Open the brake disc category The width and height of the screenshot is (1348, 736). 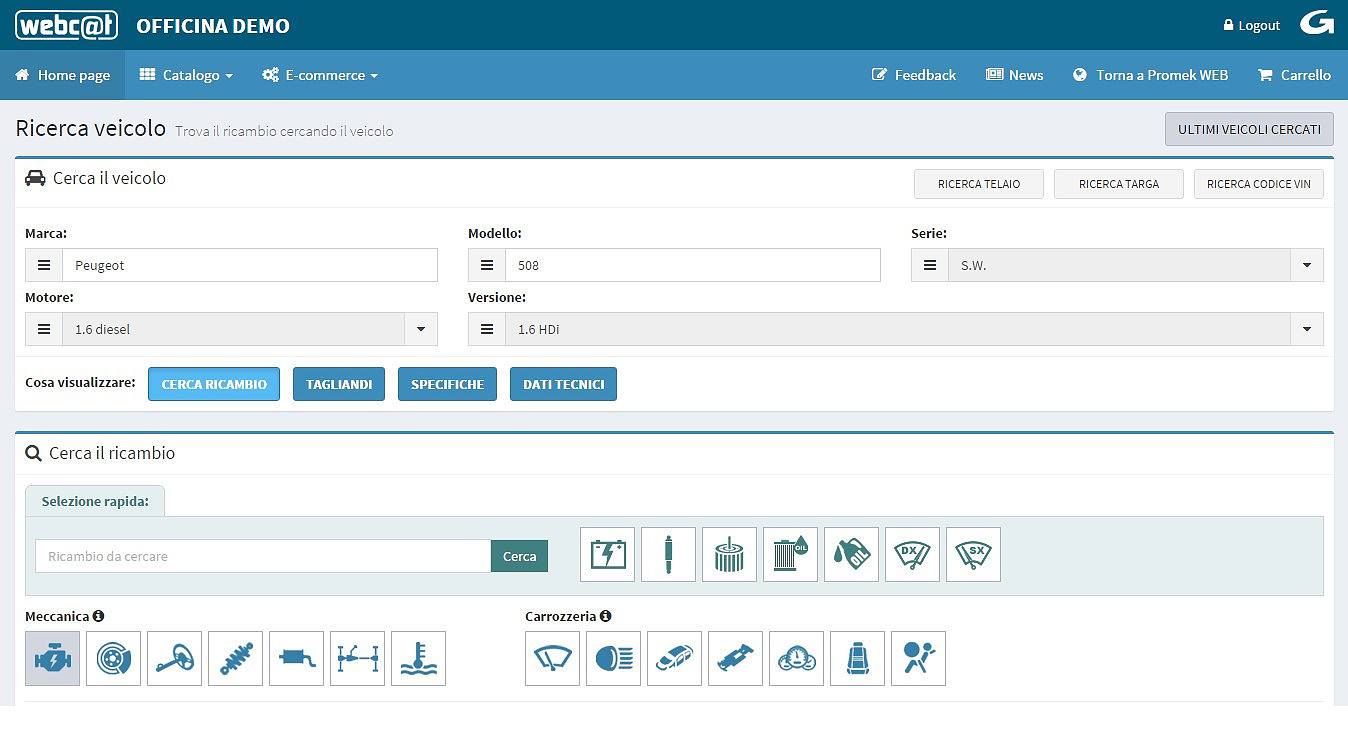tap(113, 658)
